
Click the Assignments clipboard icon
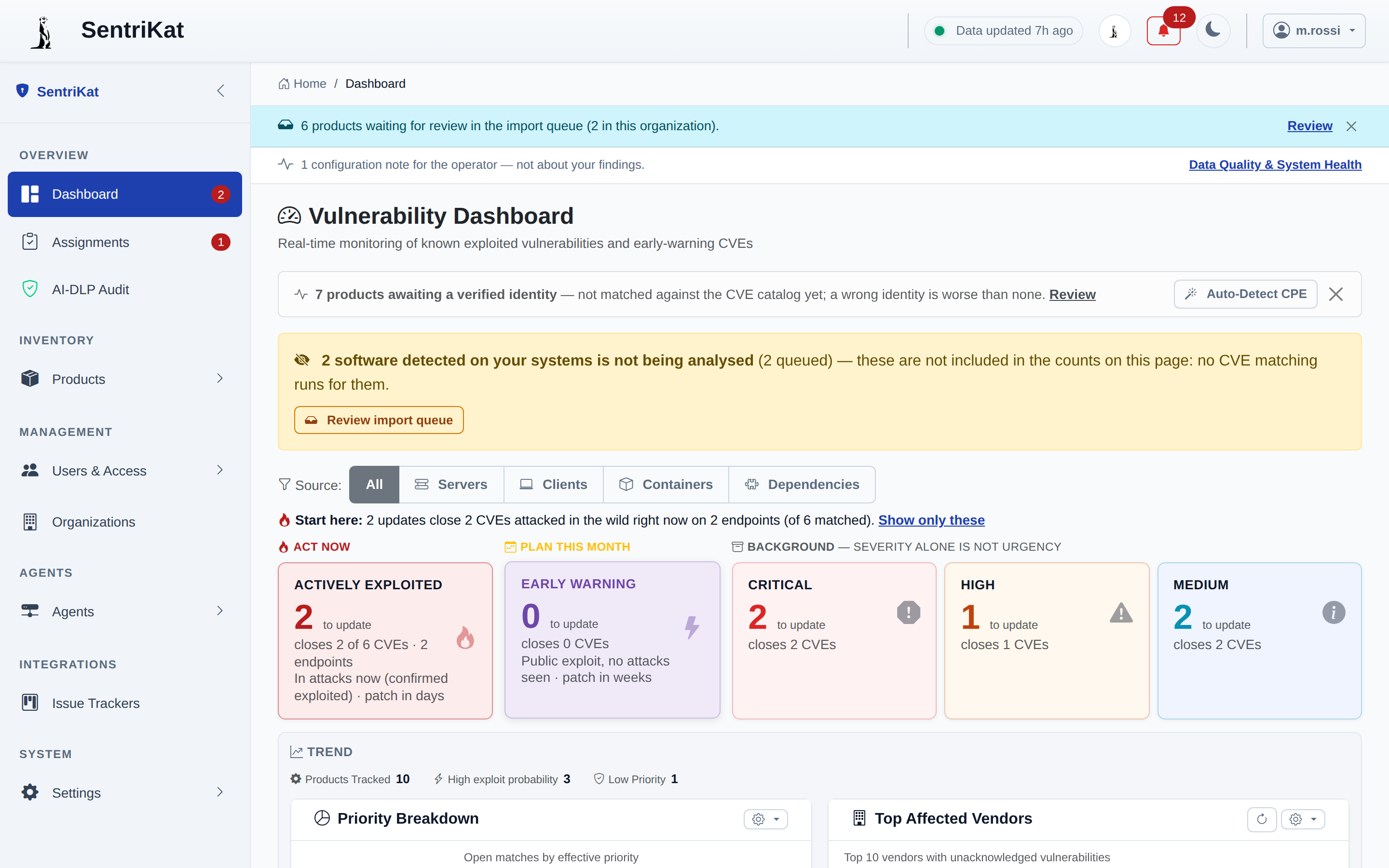[30, 242]
